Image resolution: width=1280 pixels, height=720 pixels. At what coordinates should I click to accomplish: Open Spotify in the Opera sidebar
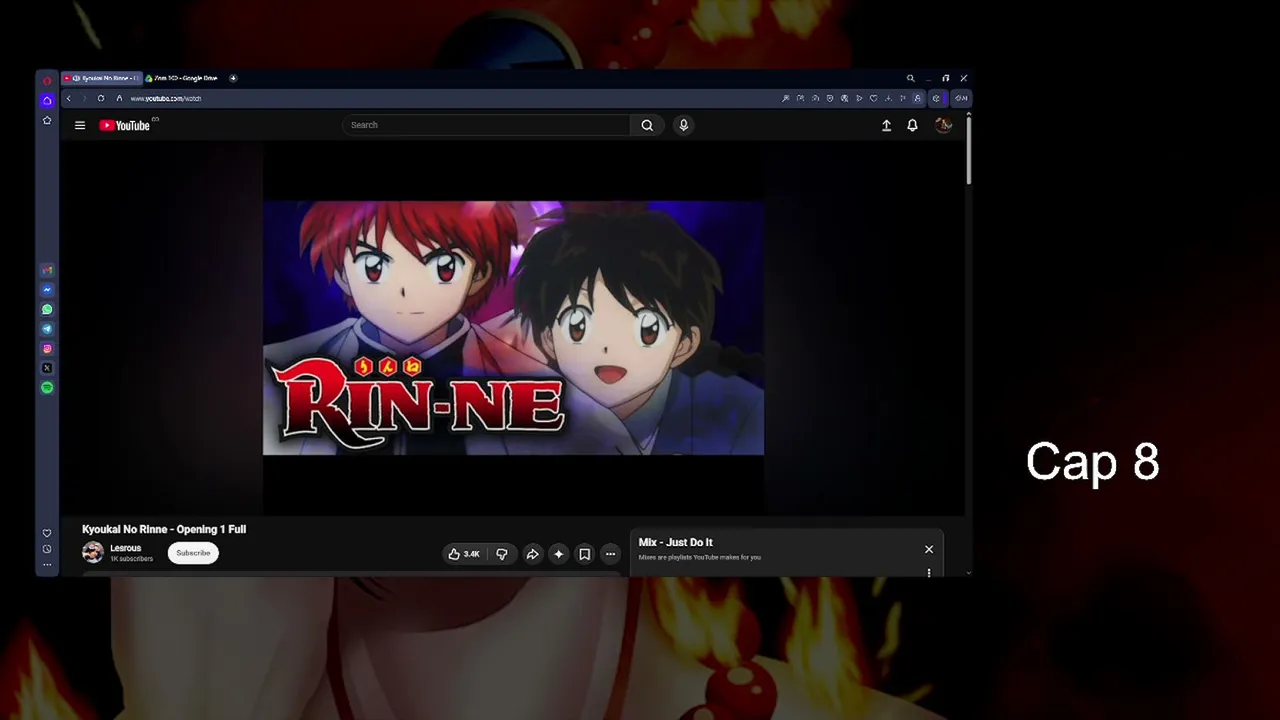coord(47,388)
